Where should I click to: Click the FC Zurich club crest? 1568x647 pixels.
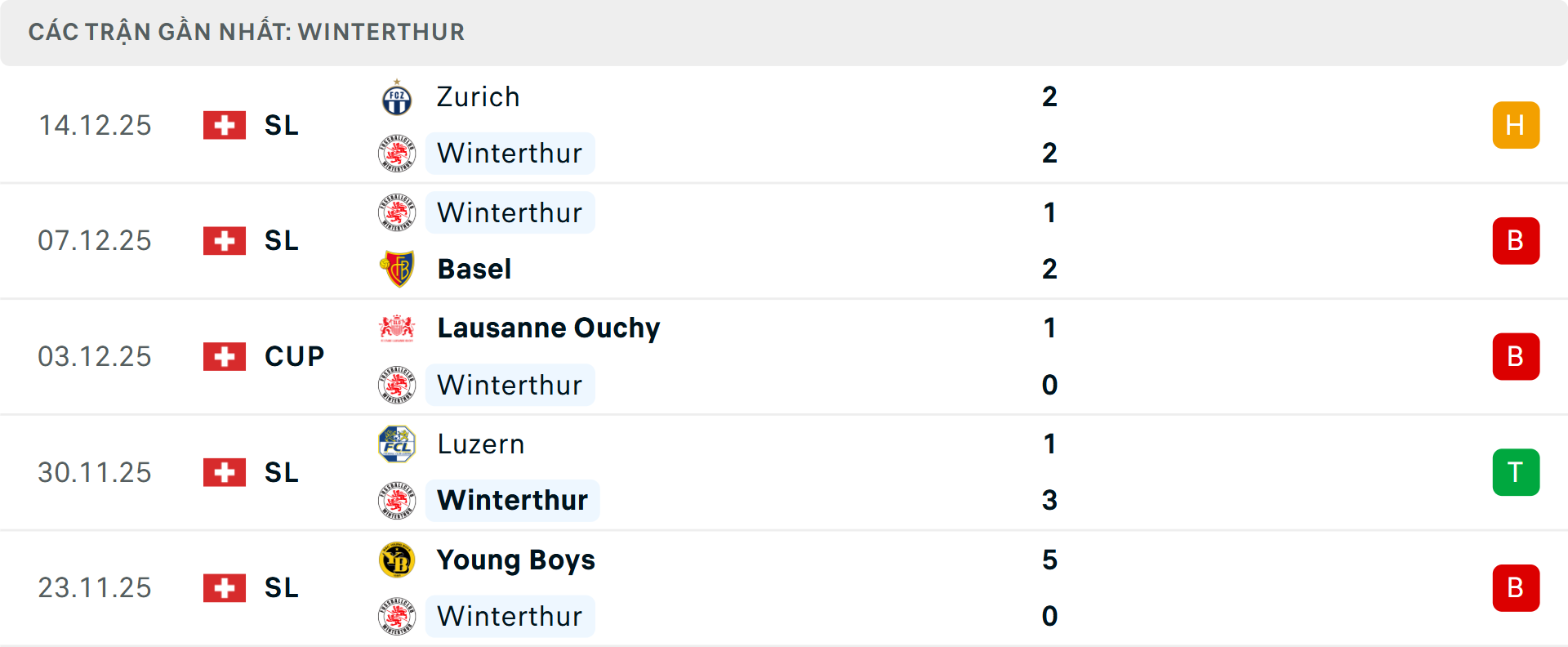tap(397, 98)
